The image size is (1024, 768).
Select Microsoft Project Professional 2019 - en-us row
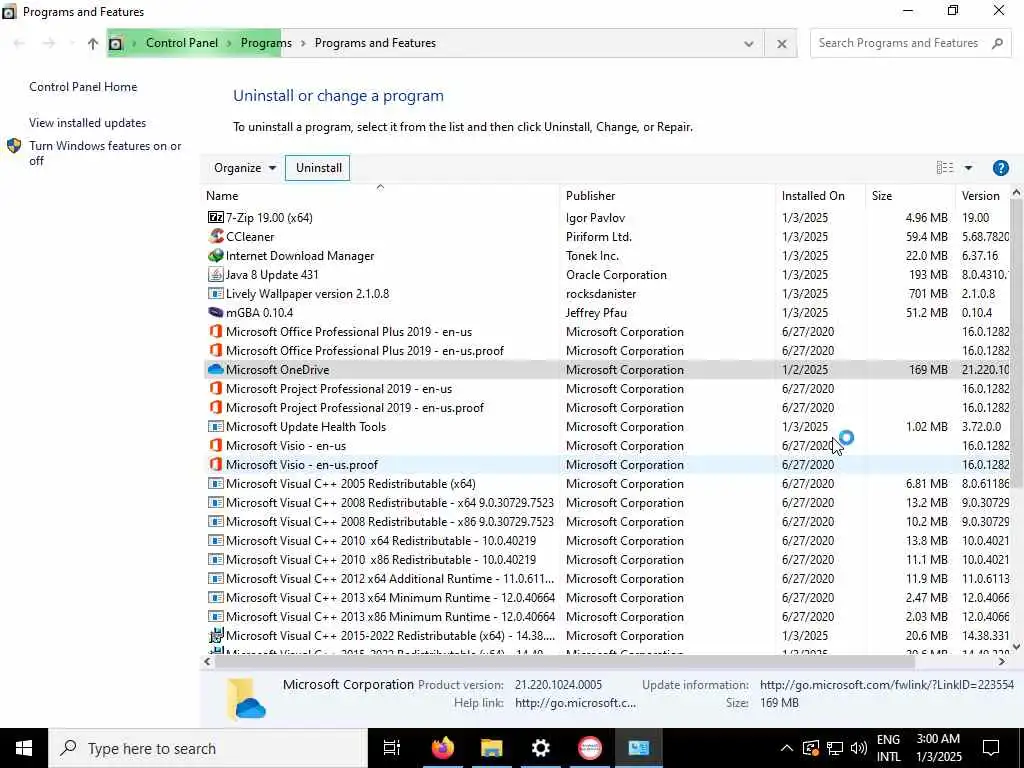pyautogui.click(x=607, y=389)
